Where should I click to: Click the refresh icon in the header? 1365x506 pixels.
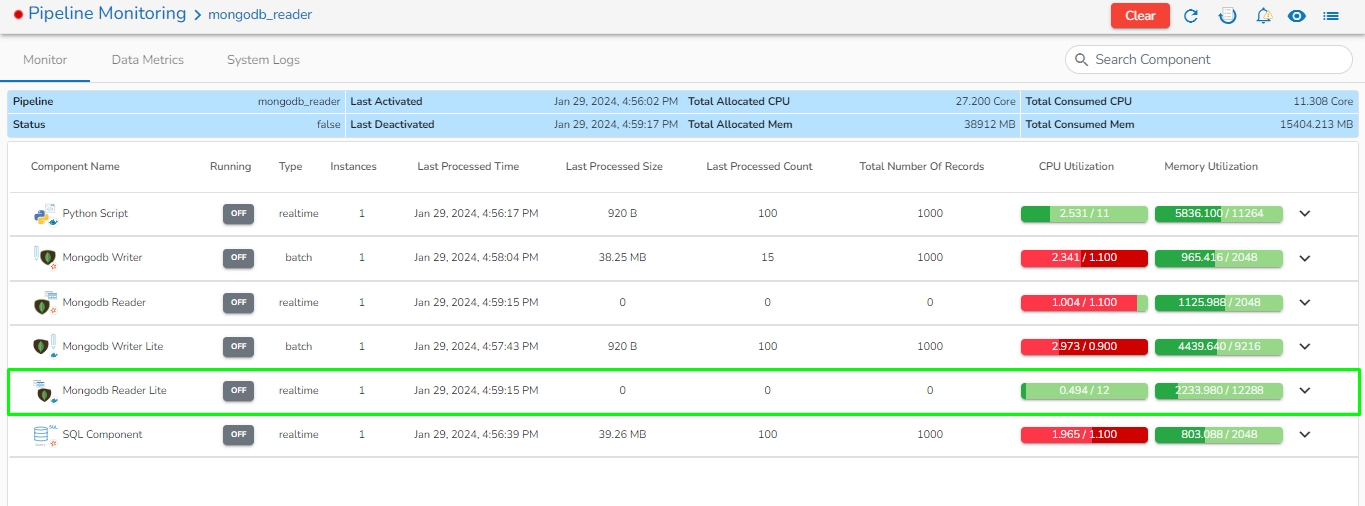(x=1191, y=16)
